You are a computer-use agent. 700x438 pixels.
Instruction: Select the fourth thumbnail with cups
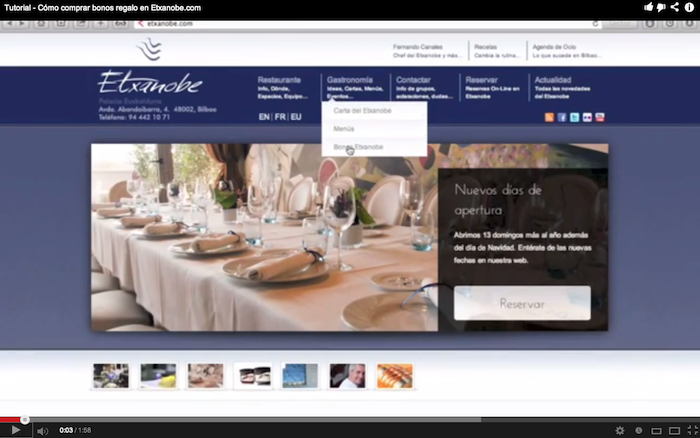pyautogui.click(x=253, y=375)
